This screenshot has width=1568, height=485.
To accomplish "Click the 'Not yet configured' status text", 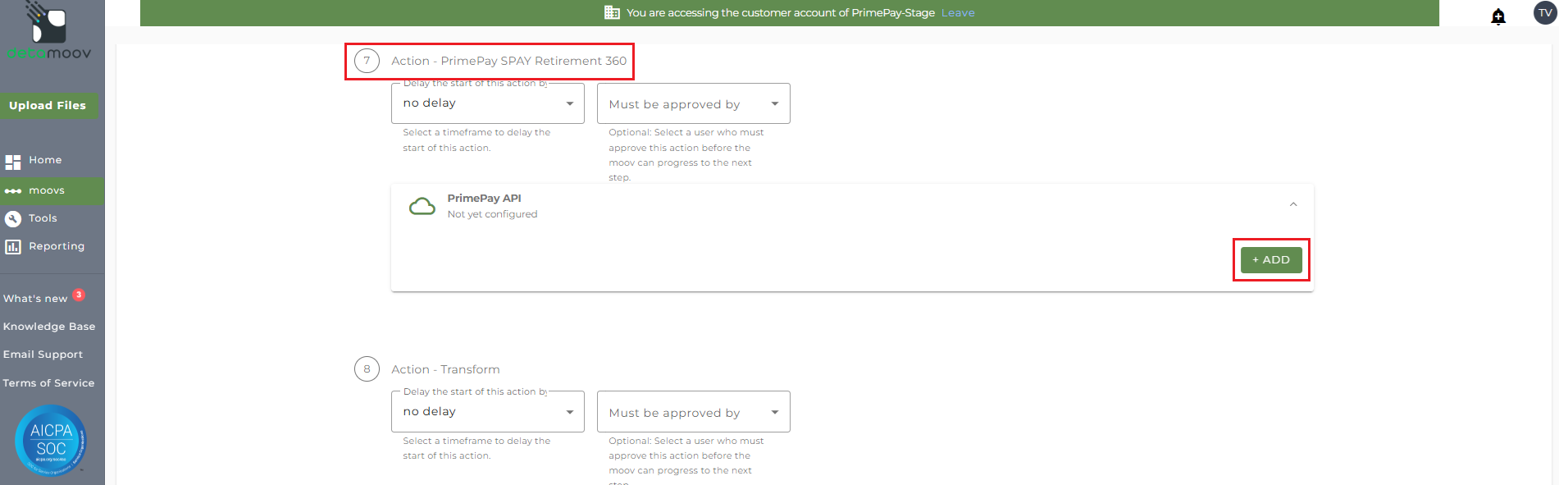I will pyautogui.click(x=492, y=214).
